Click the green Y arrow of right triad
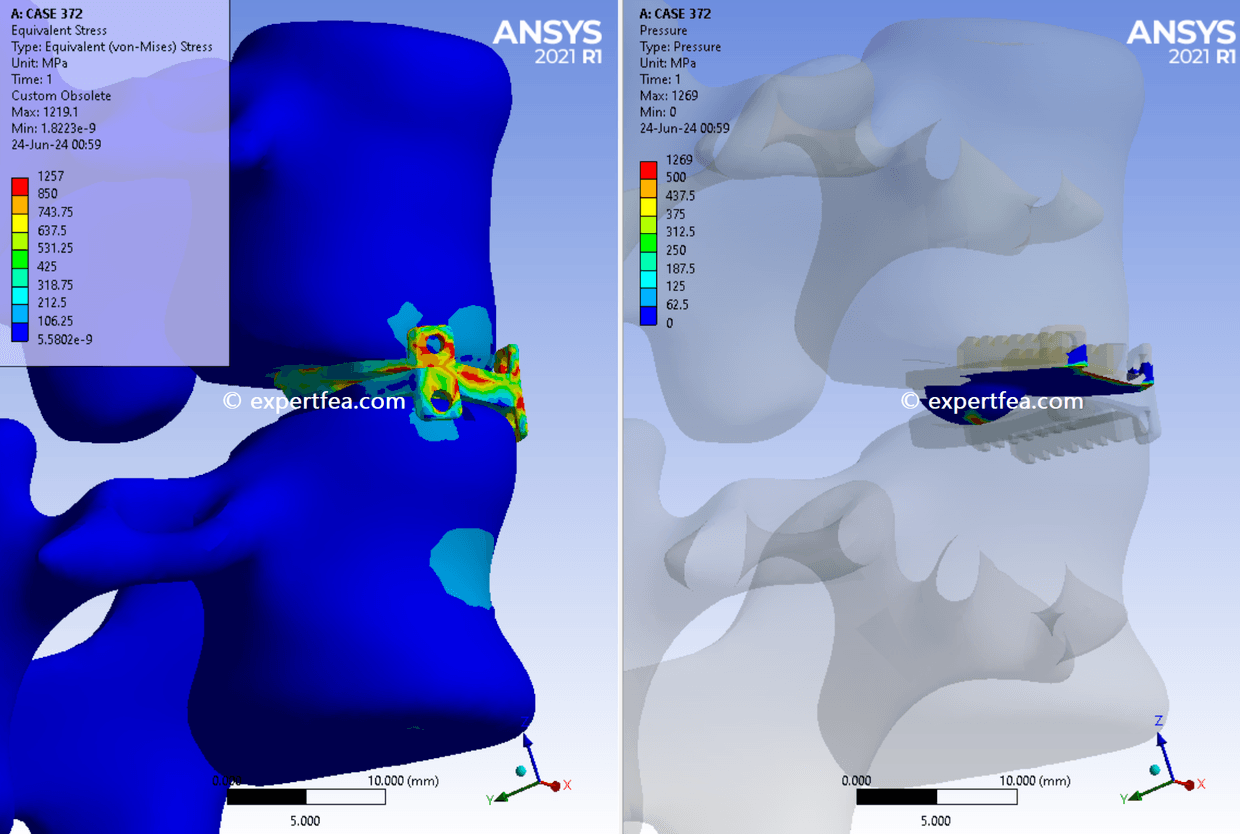This screenshot has height=834, width=1240. pos(1135,795)
